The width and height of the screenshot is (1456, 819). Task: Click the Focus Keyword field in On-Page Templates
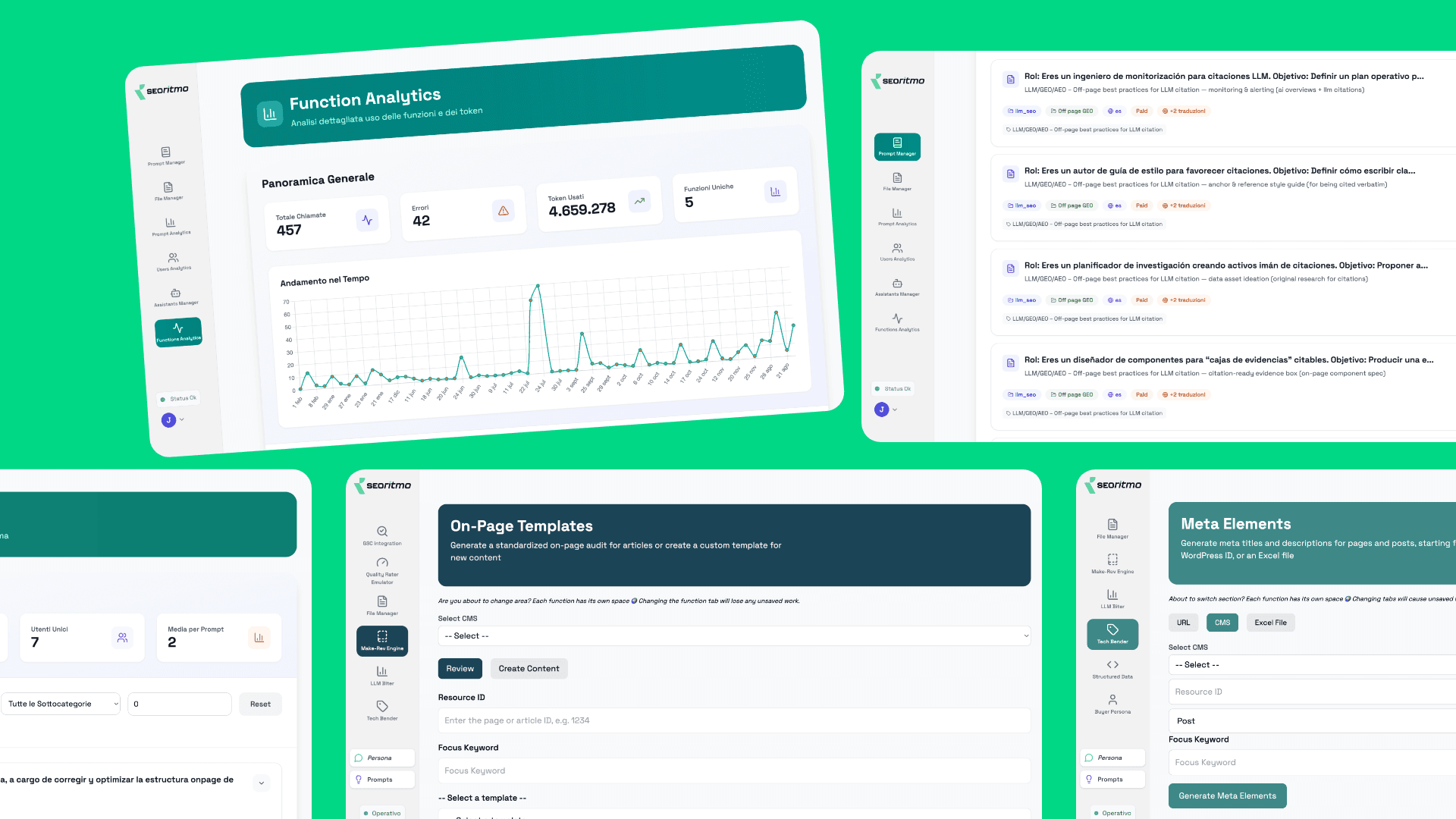pyautogui.click(x=733, y=770)
